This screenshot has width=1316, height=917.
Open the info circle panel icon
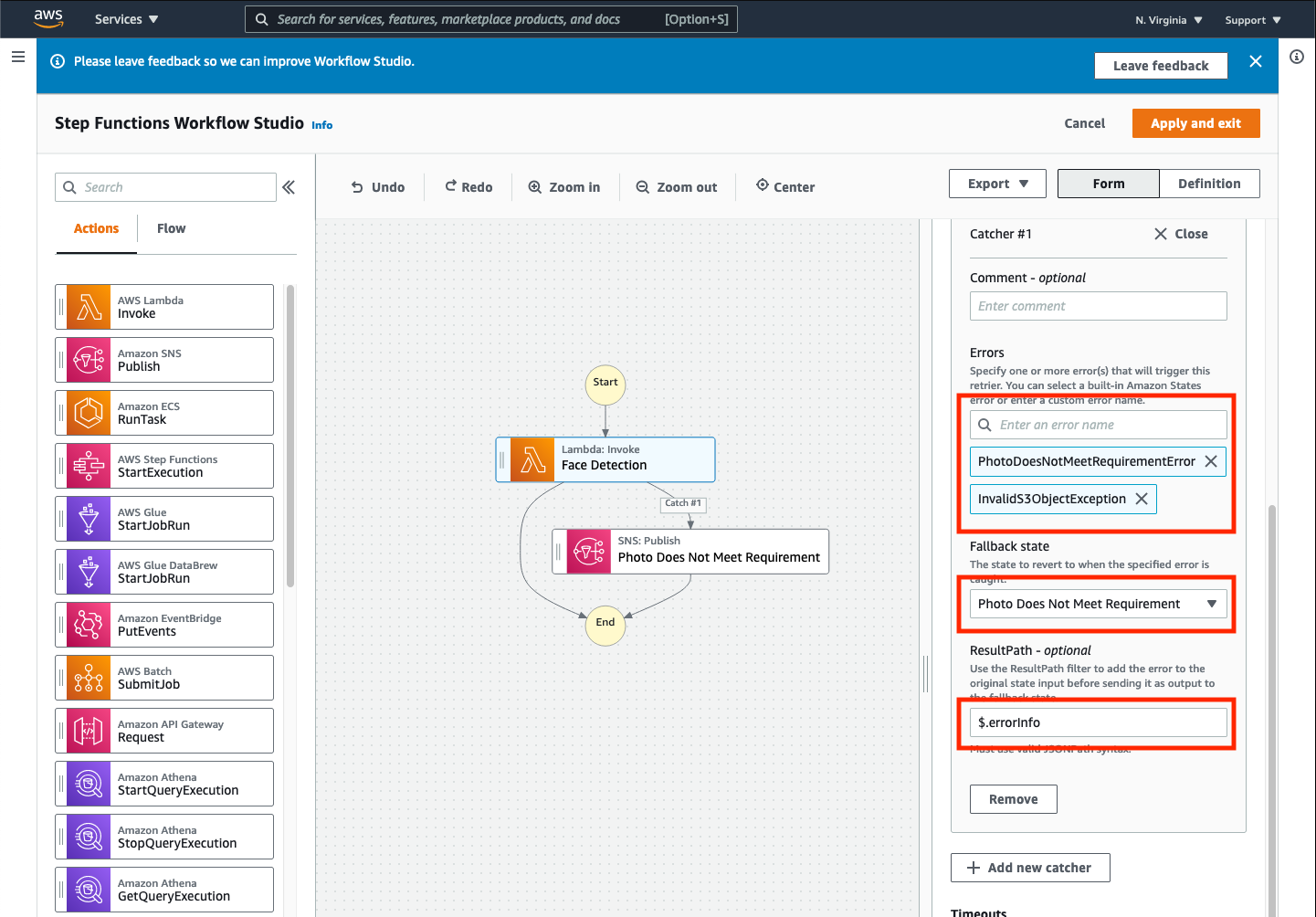1297,57
